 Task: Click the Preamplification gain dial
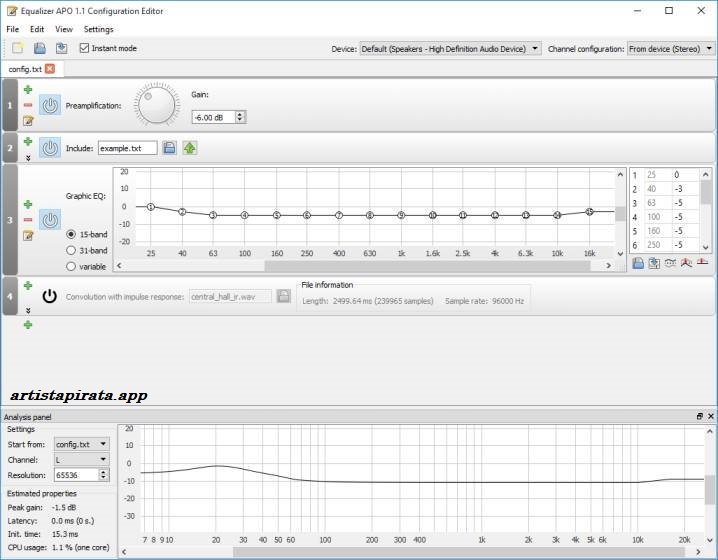pyautogui.click(x=157, y=105)
